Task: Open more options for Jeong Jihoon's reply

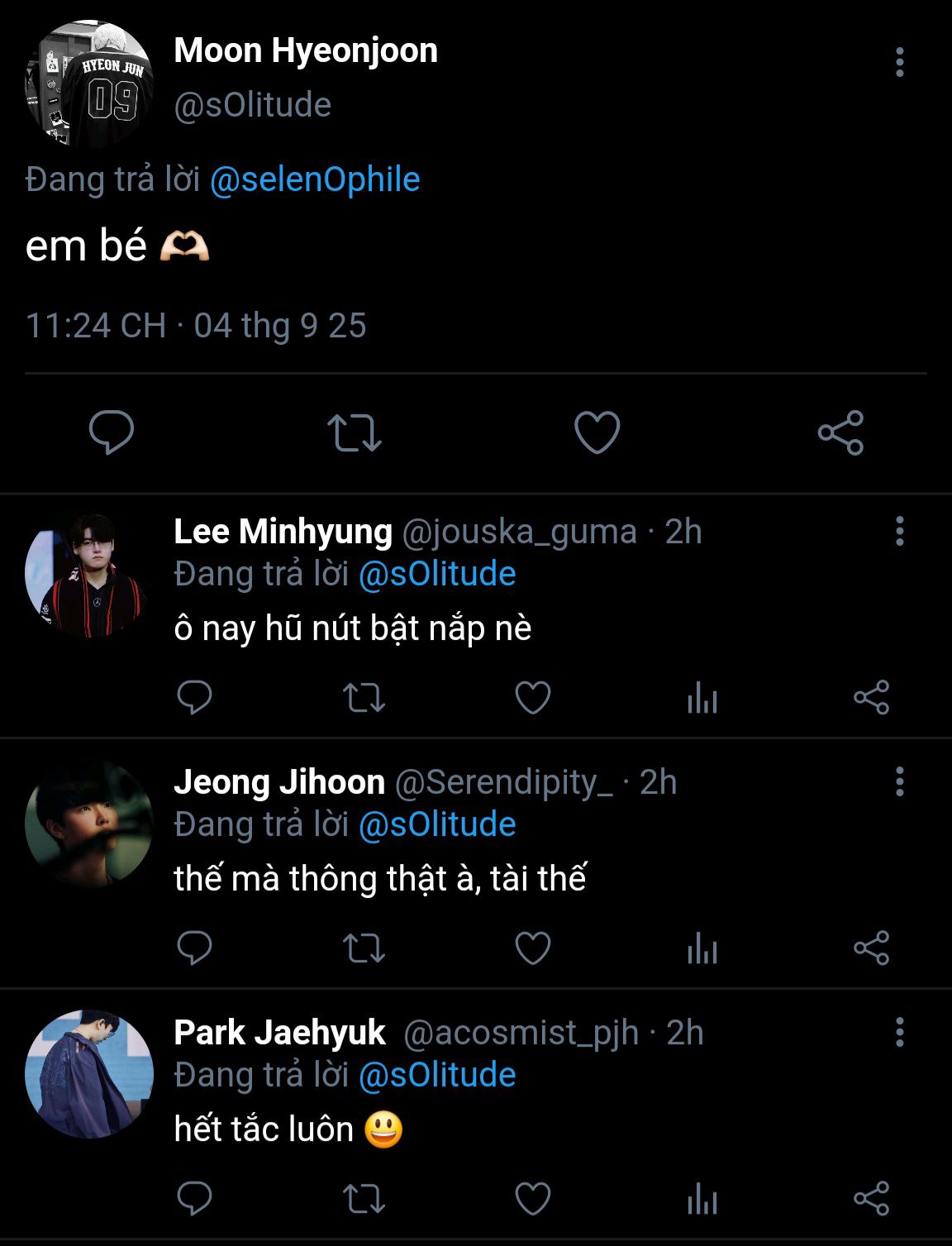Action: [899, 781]
